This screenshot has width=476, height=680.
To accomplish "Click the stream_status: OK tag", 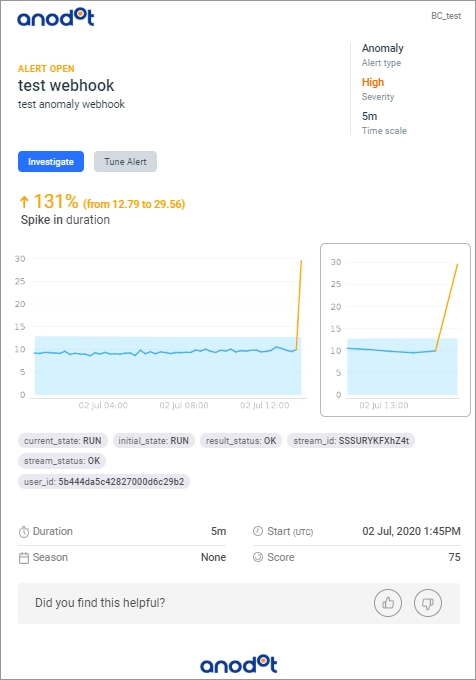I will [62, 461].
